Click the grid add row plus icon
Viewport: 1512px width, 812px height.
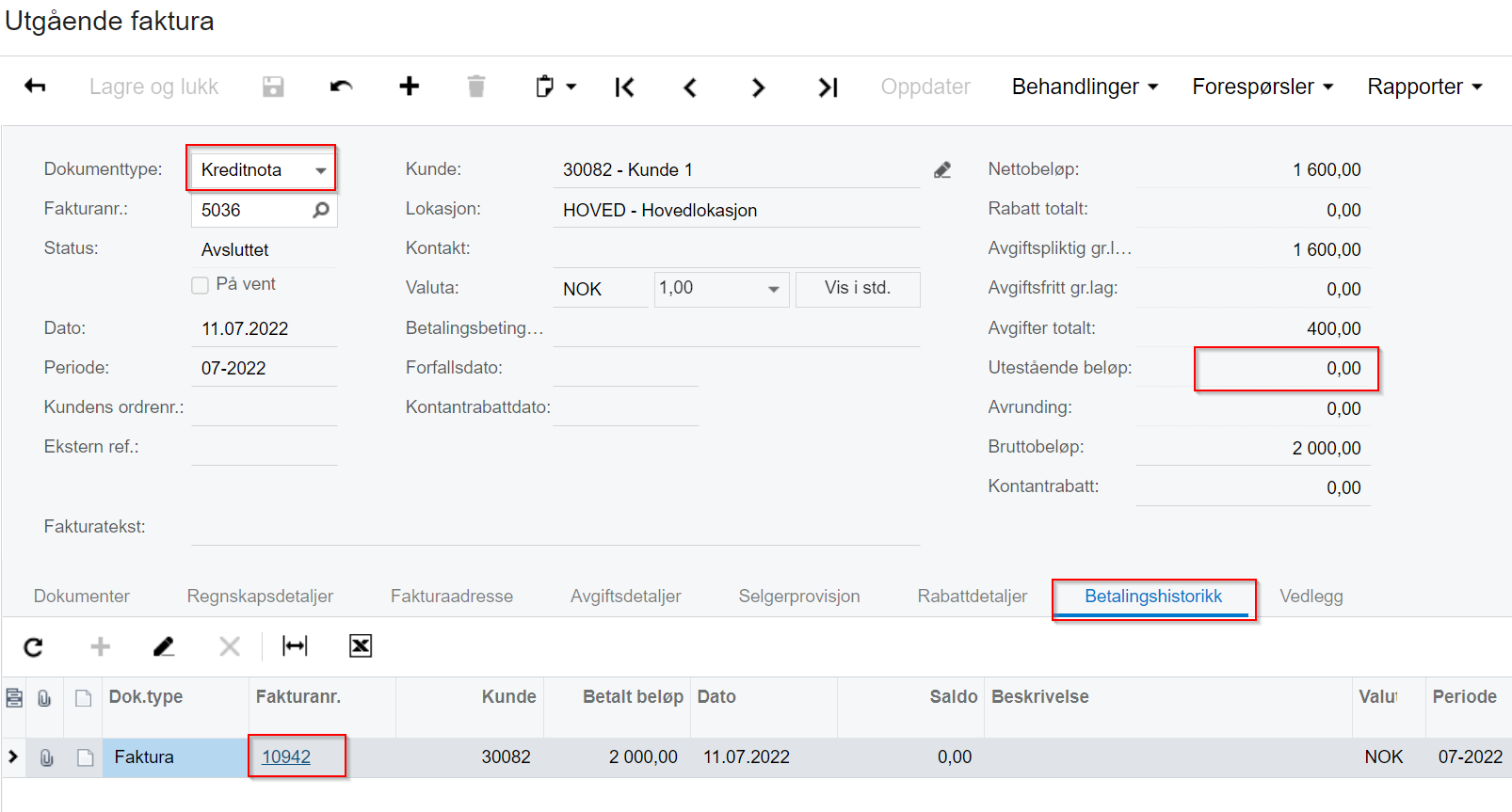(101, 646)
